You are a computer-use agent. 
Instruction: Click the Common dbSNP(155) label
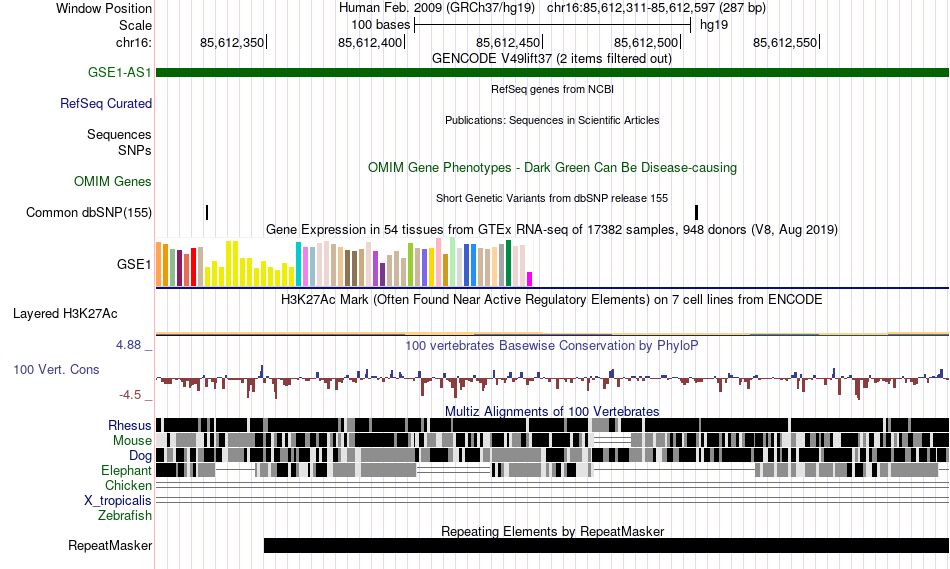point(89,213)
